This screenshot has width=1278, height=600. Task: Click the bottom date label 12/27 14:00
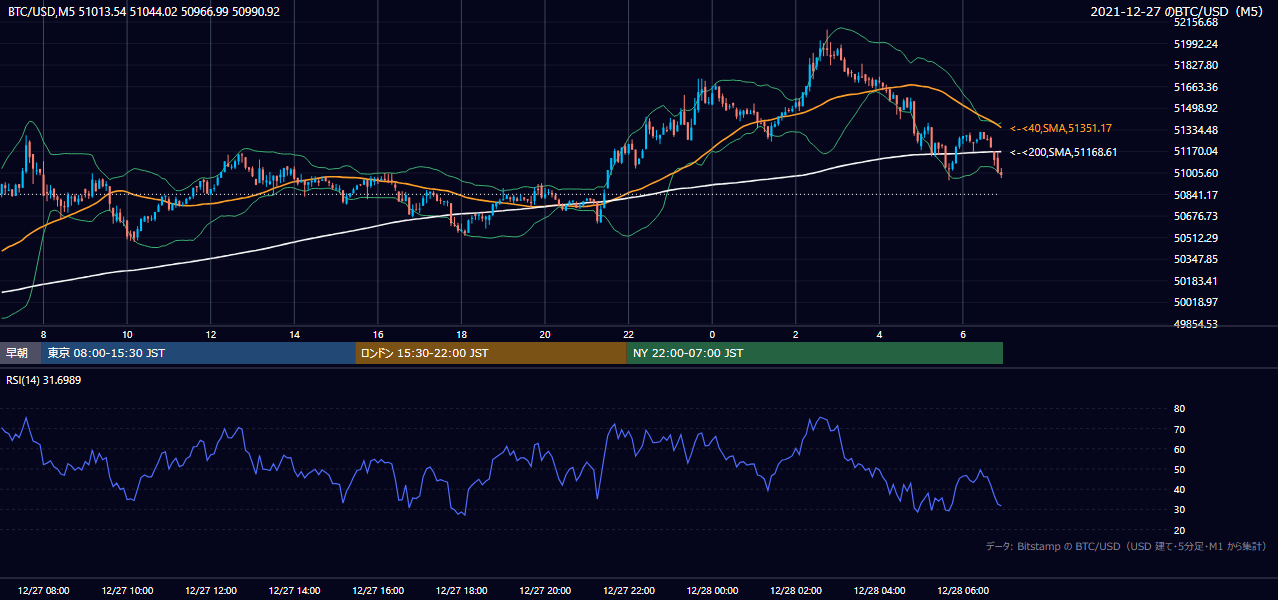294,591
